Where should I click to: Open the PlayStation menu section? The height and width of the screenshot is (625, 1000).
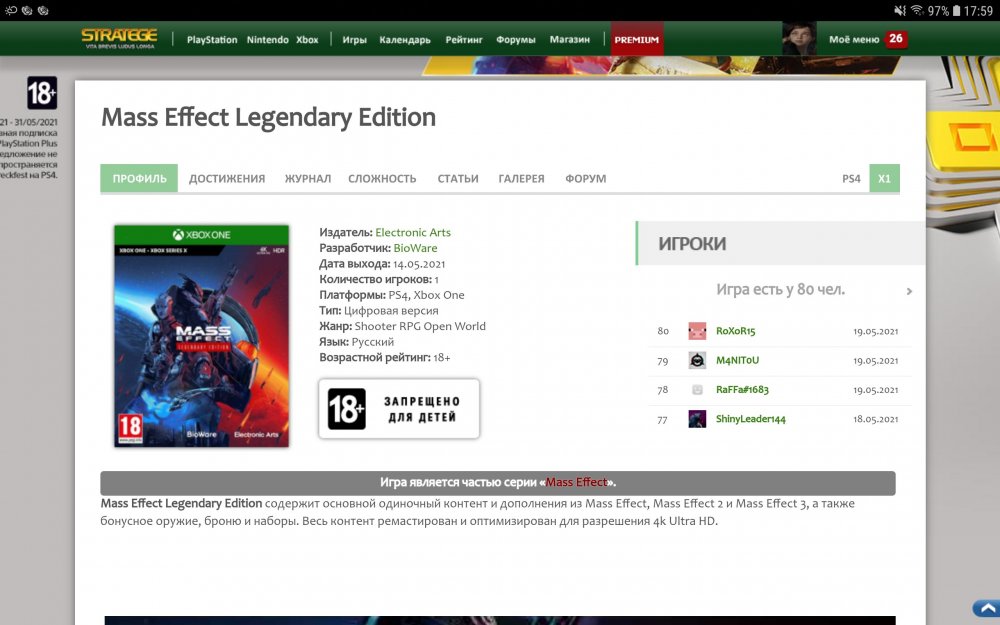click(x=212, y=39)
